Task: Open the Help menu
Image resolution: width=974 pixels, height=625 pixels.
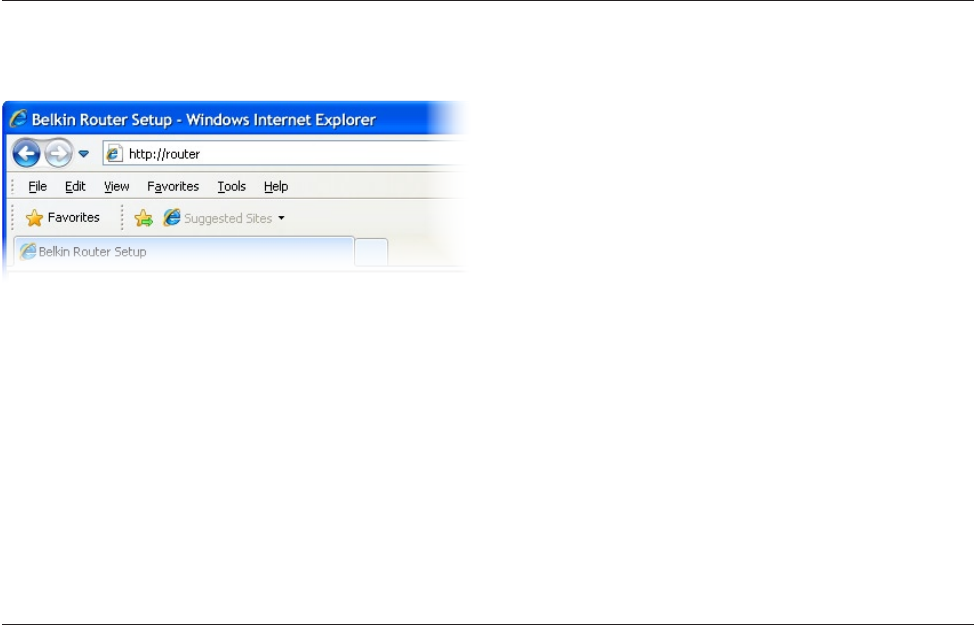Action: 276,186
